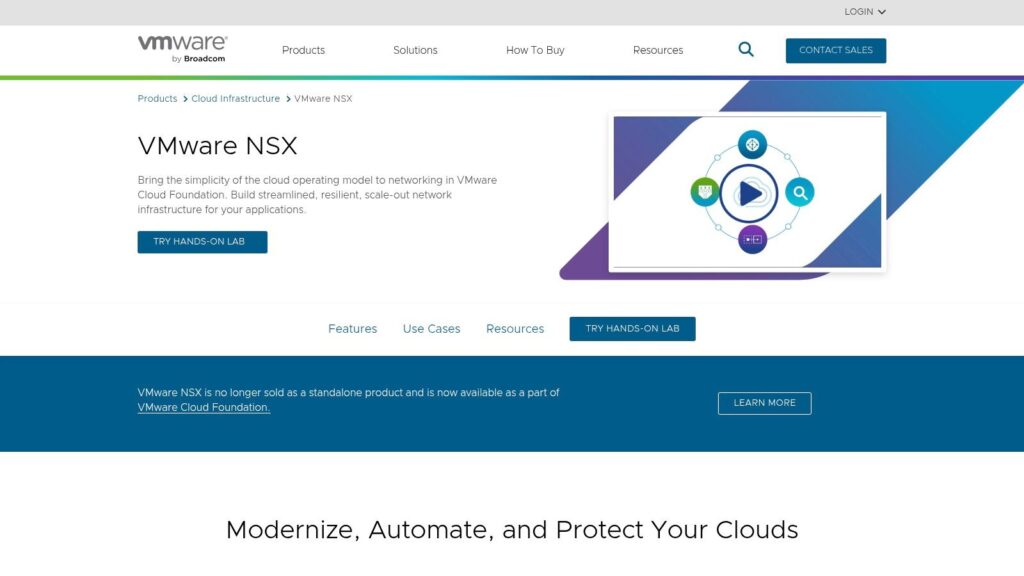Click TRY HANDS-ON LAB under NSX description
This screenshot has width=1024, height=576.
tap(202, 242)
